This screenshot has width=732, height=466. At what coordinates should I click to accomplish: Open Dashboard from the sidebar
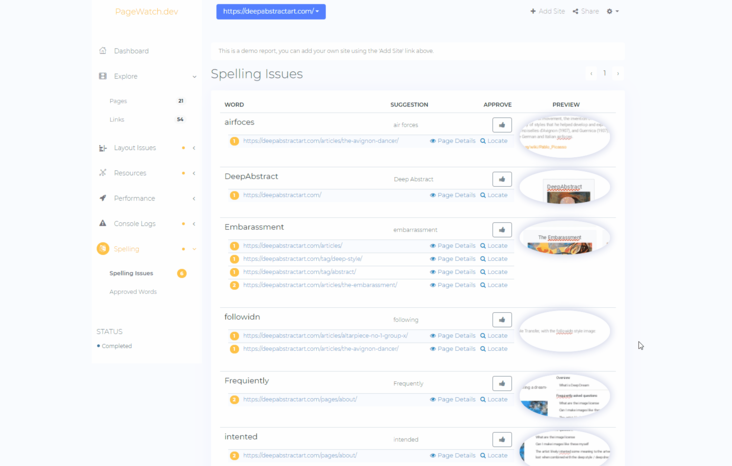pos(131,51)
